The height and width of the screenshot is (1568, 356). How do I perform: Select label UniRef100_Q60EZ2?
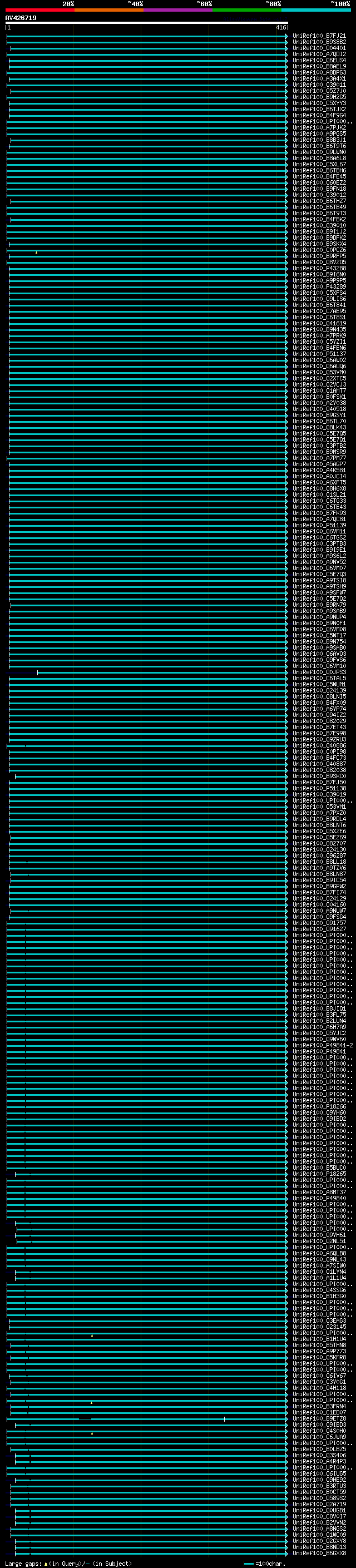319,182
